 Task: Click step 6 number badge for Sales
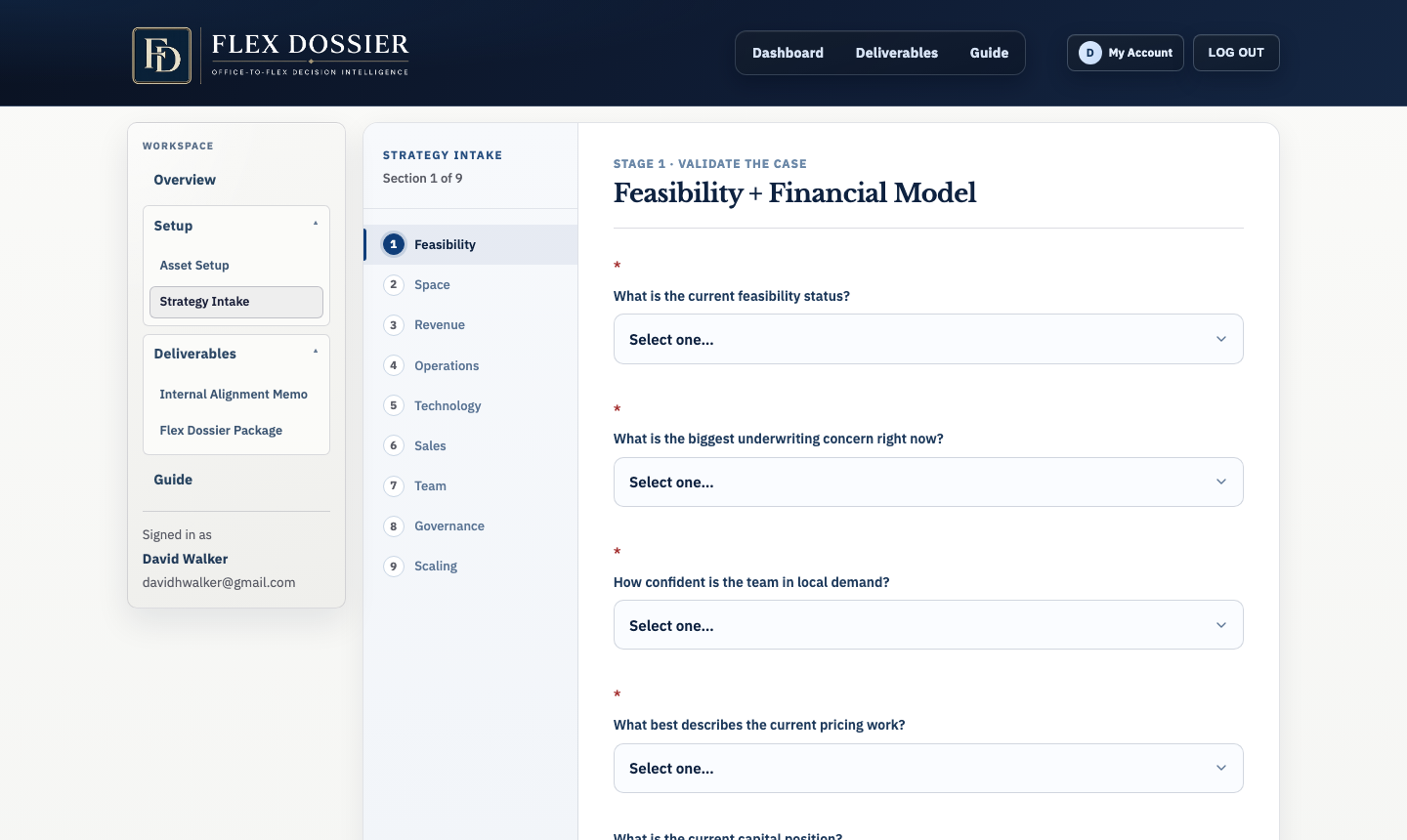point(394,445)
